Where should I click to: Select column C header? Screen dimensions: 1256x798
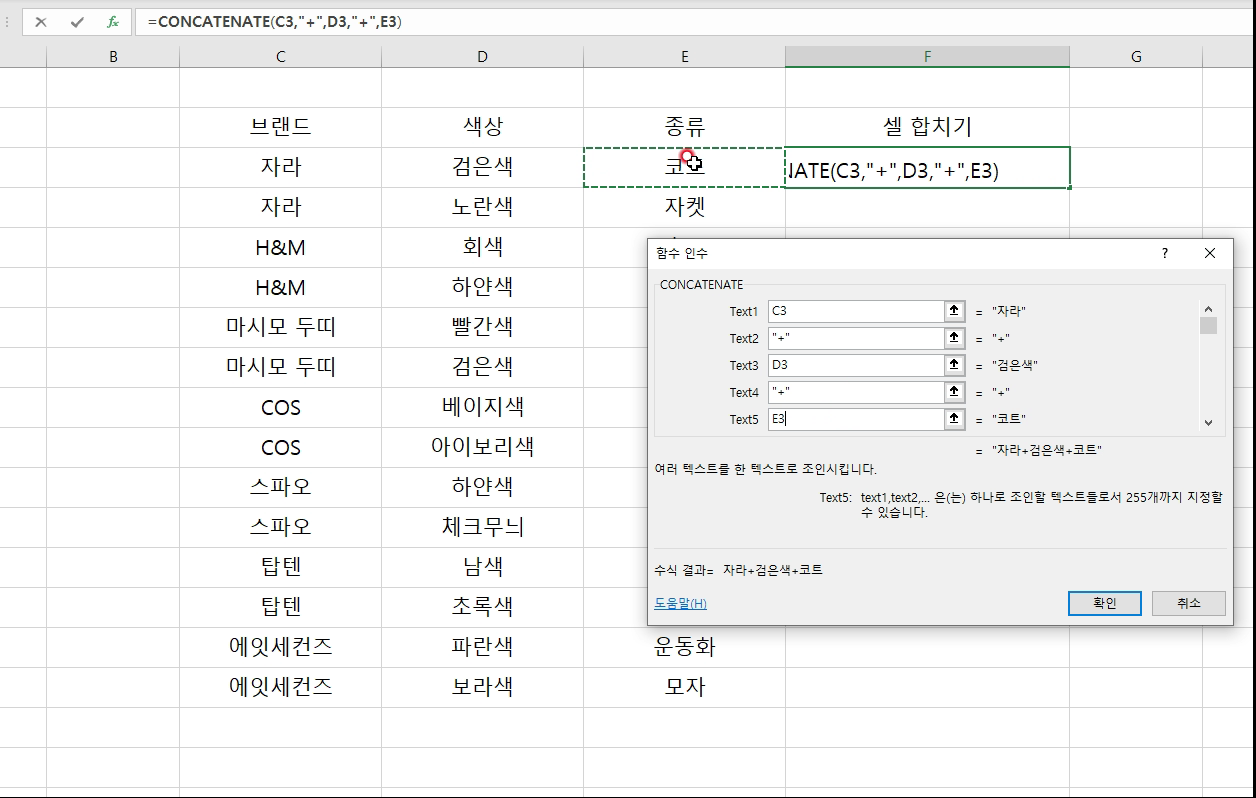click(x=280, y=57)
